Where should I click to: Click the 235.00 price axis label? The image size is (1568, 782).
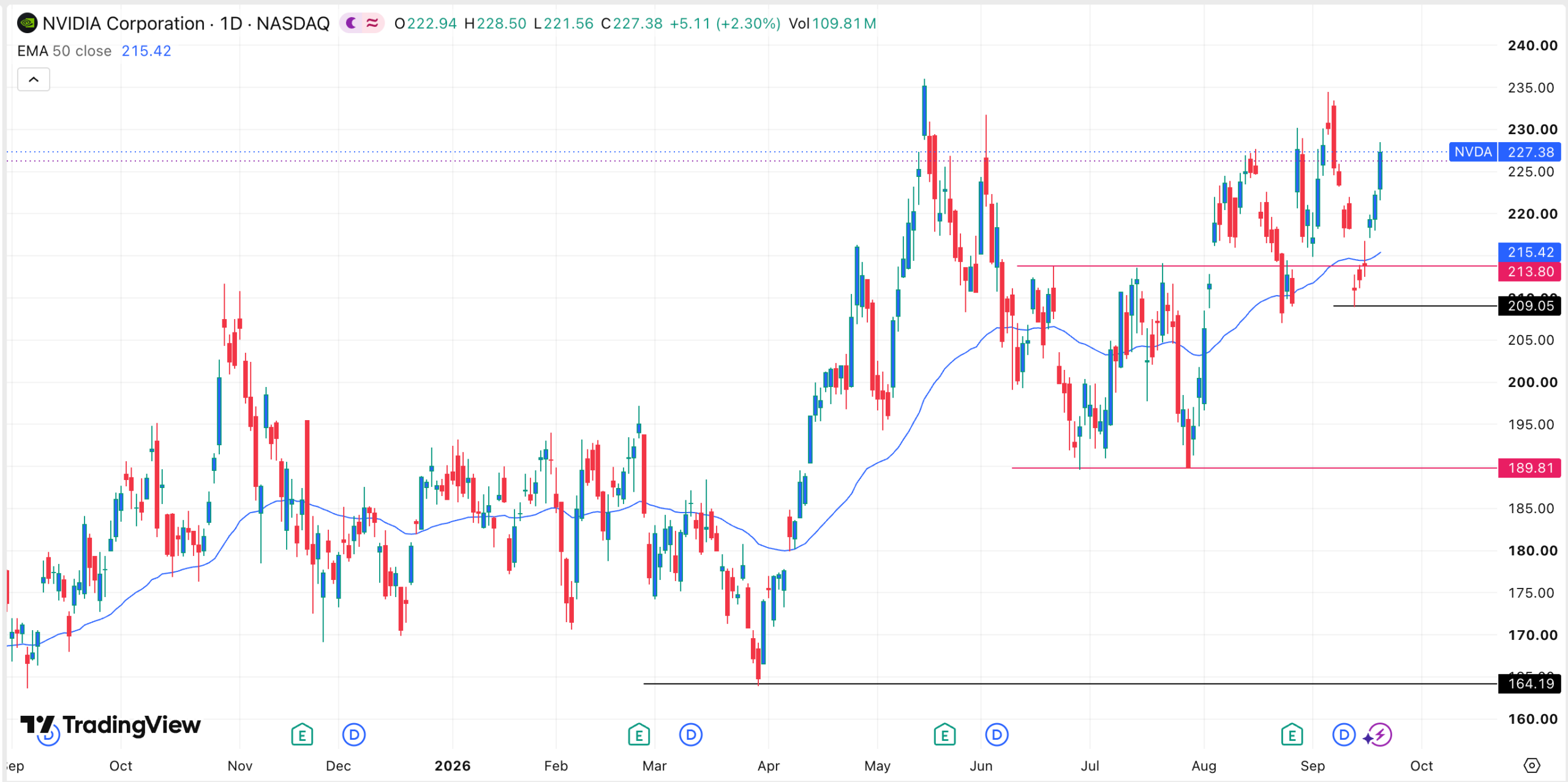coord(1531,88)
